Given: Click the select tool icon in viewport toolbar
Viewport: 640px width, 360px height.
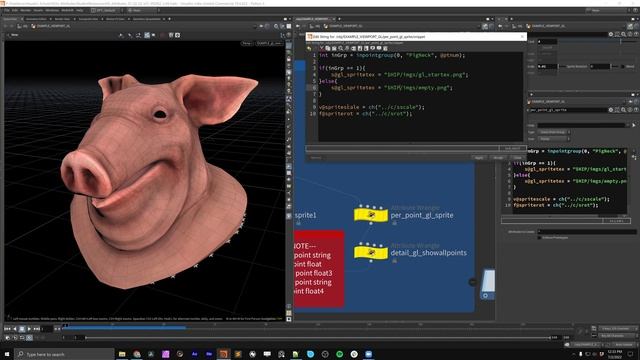Looking at the screenshot, I should click(121, 36).
